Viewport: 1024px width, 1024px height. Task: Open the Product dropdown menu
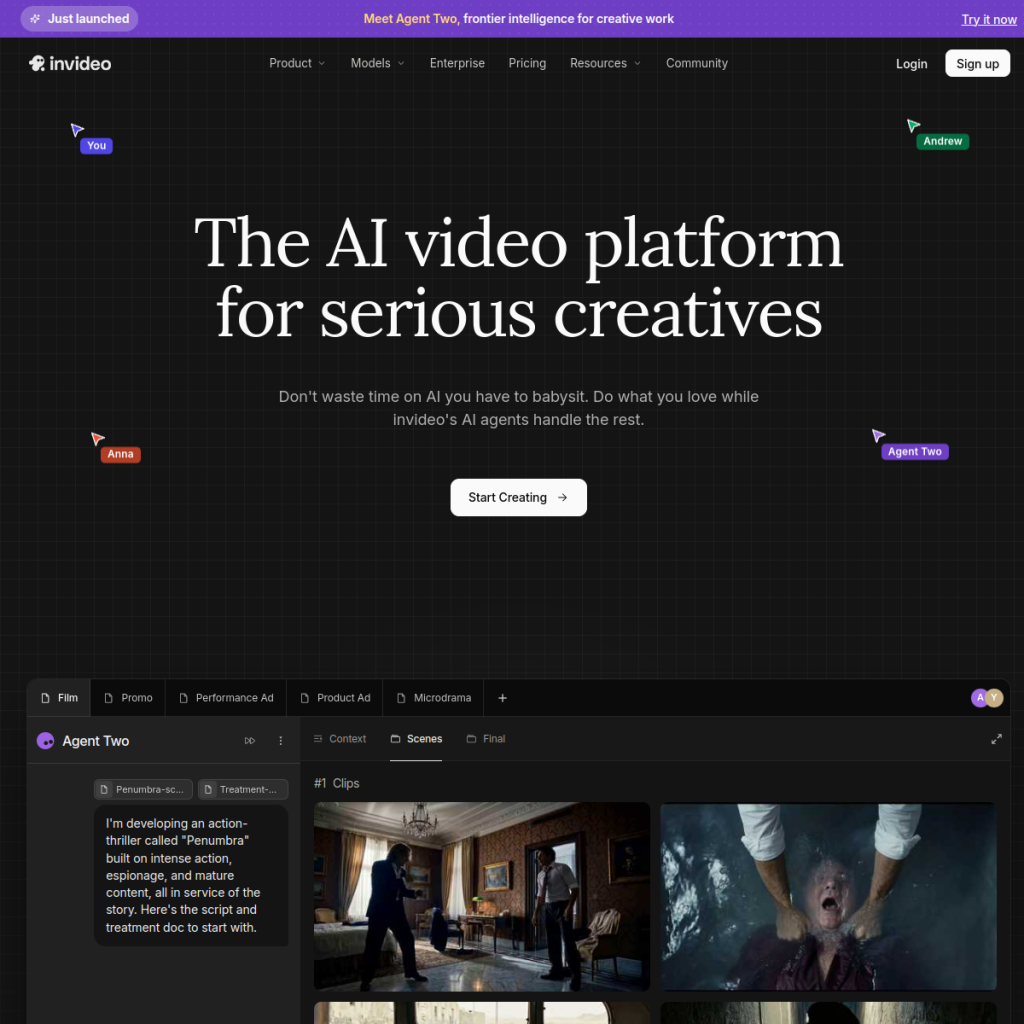pos(296,63)
